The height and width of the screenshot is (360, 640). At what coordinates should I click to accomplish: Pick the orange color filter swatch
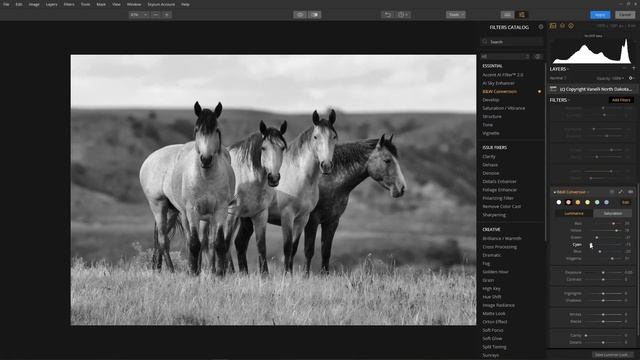[x=578, y=202]
